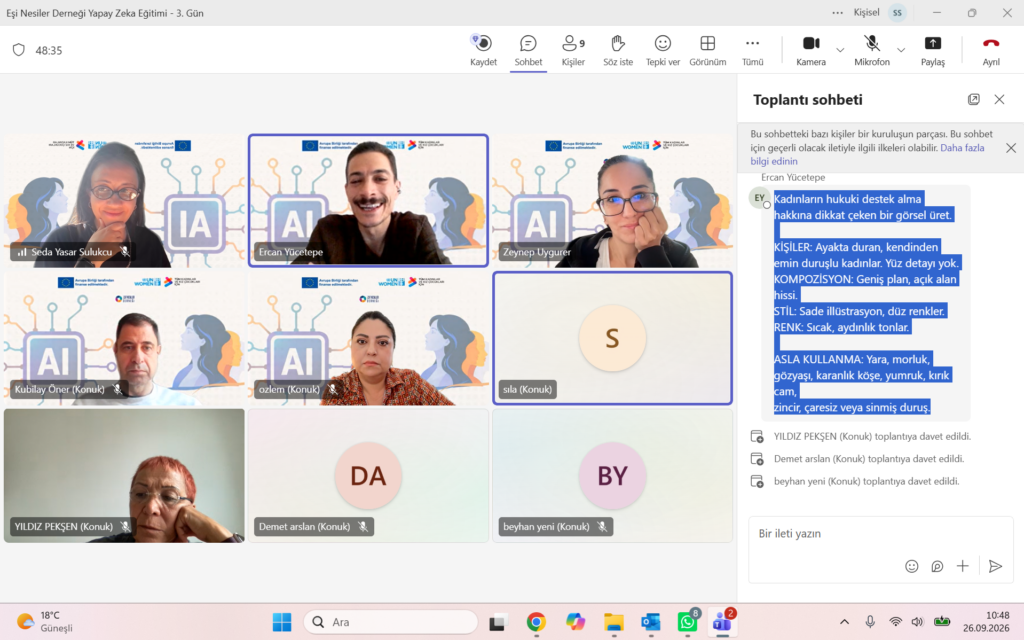Leave the meeting with Ayrıl
The width and height of the screenshot is (1024, 640).
pyautogui.click(x=991, y=50)
